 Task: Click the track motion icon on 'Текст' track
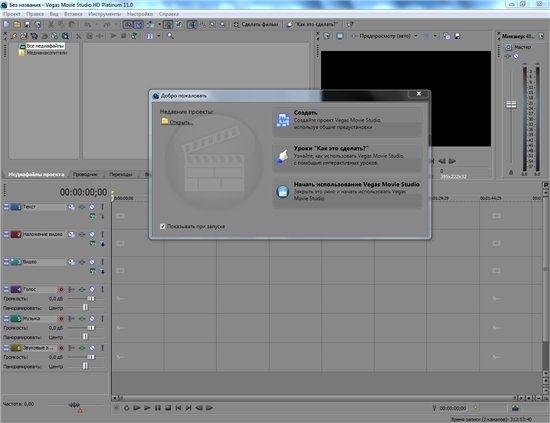click(x=71, y=207)
